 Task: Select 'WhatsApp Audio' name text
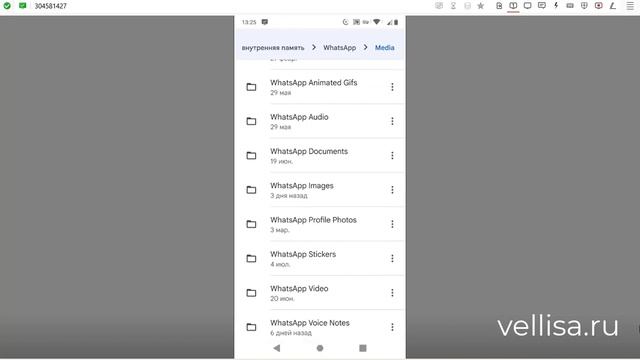click(x=299, y=117)
